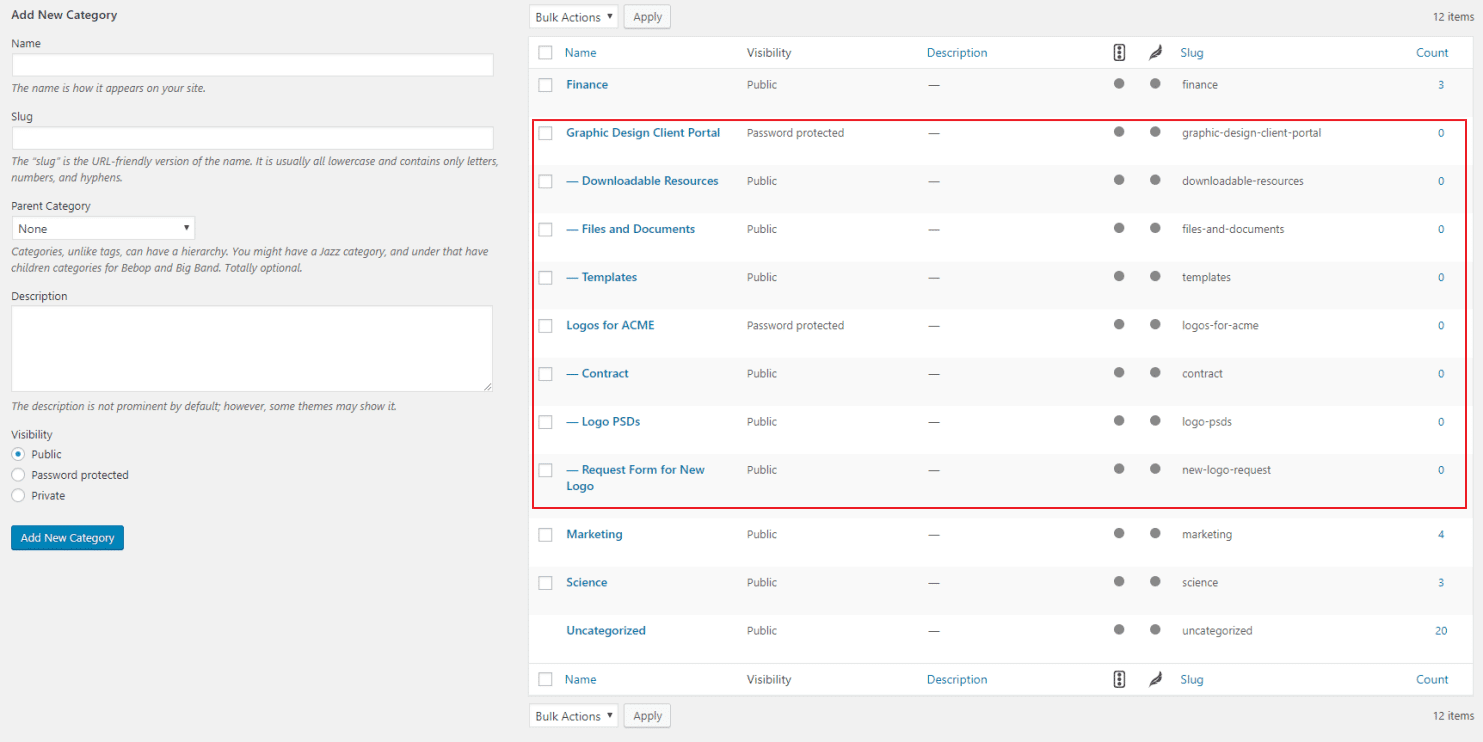The image size is (1483, 742).
Task: Select the Private visibility radio button
Action: pos(17,495)
